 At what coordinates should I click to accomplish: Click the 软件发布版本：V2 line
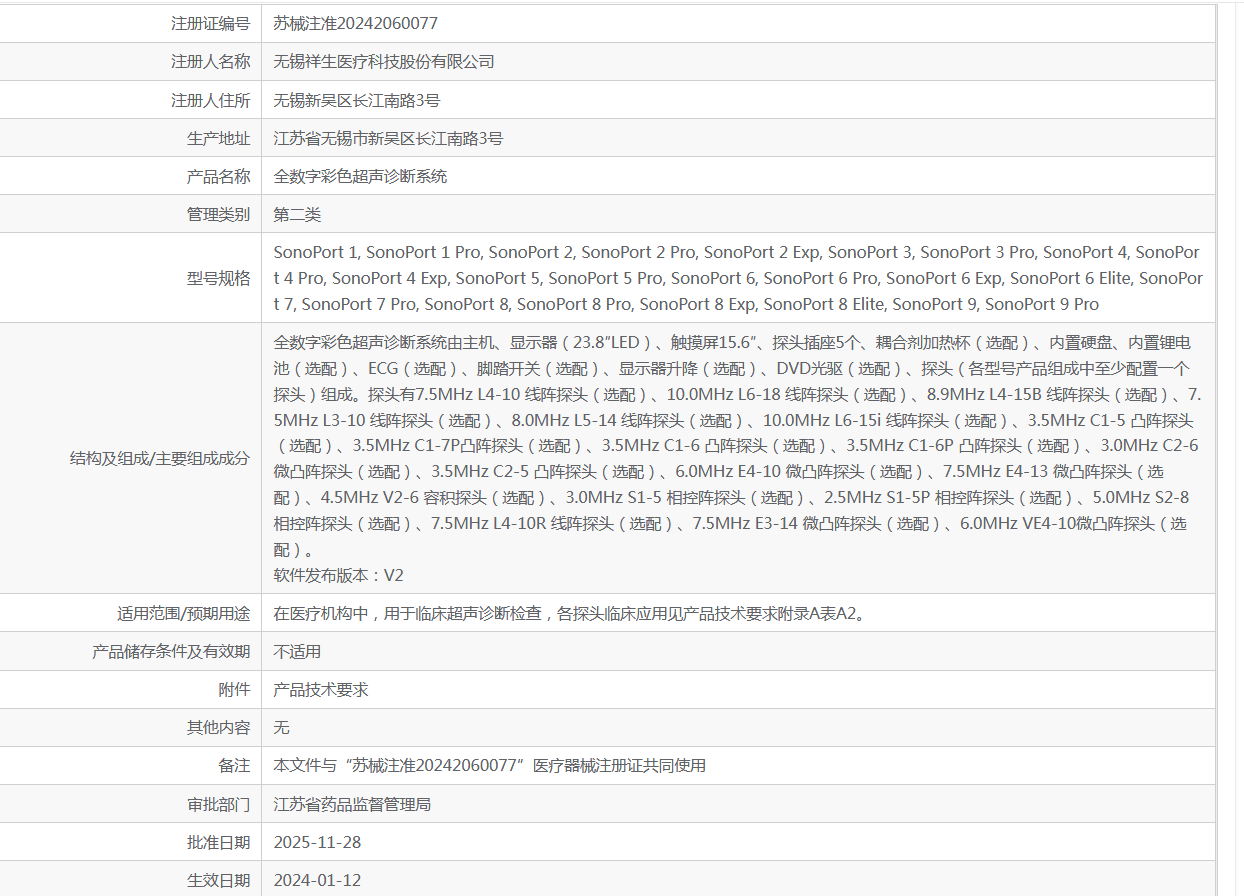click(339, 575)
